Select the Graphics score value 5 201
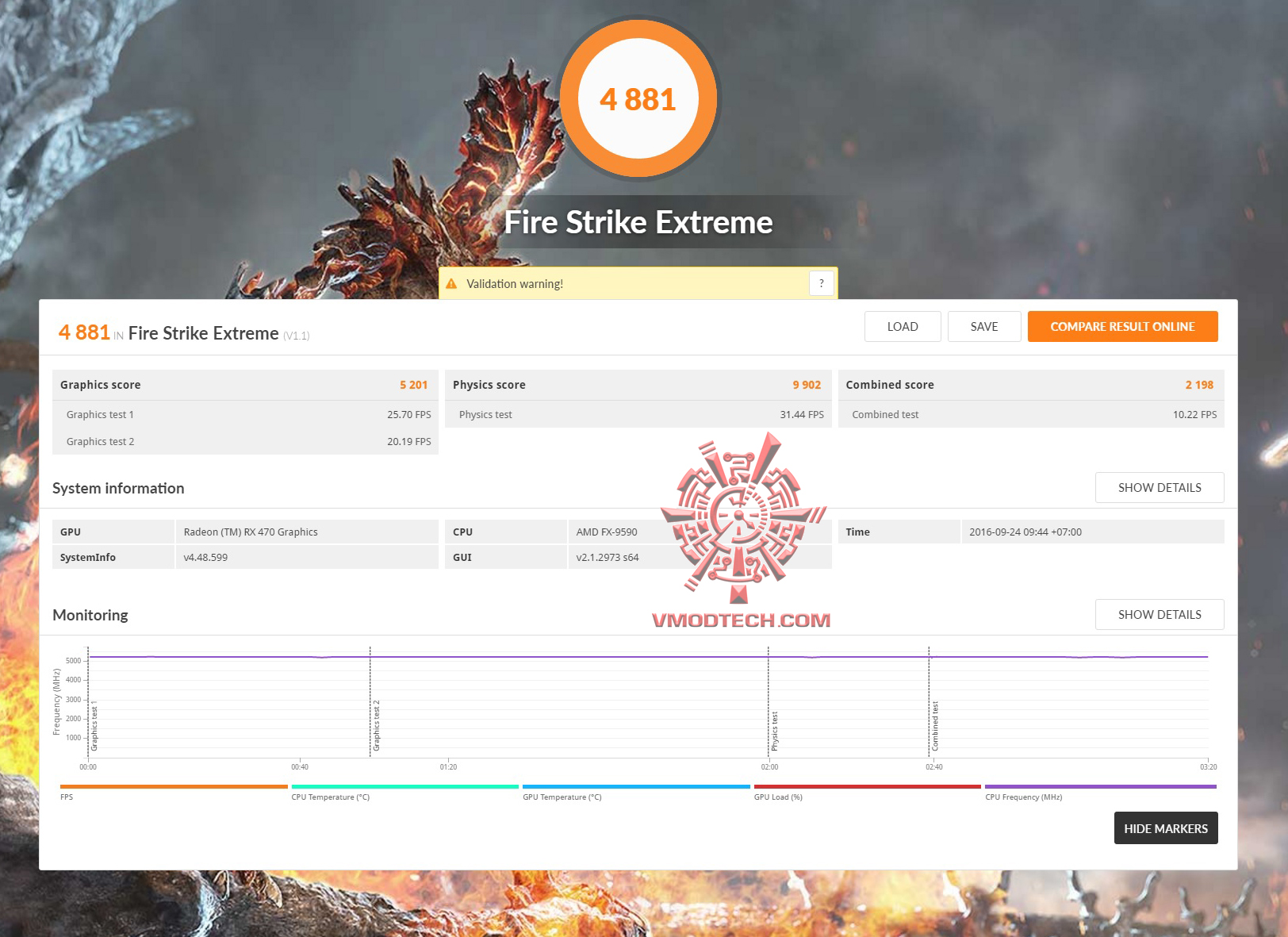 [x=413, y=385]
